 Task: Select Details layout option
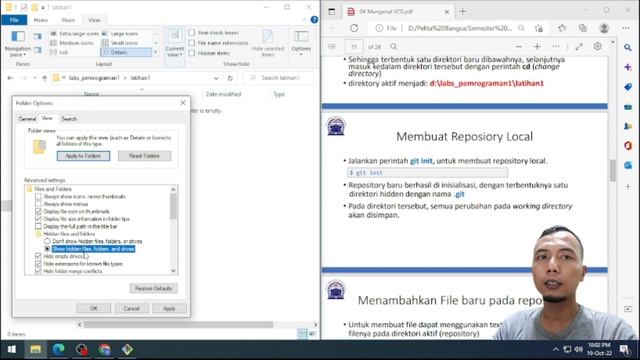point(126,52)
